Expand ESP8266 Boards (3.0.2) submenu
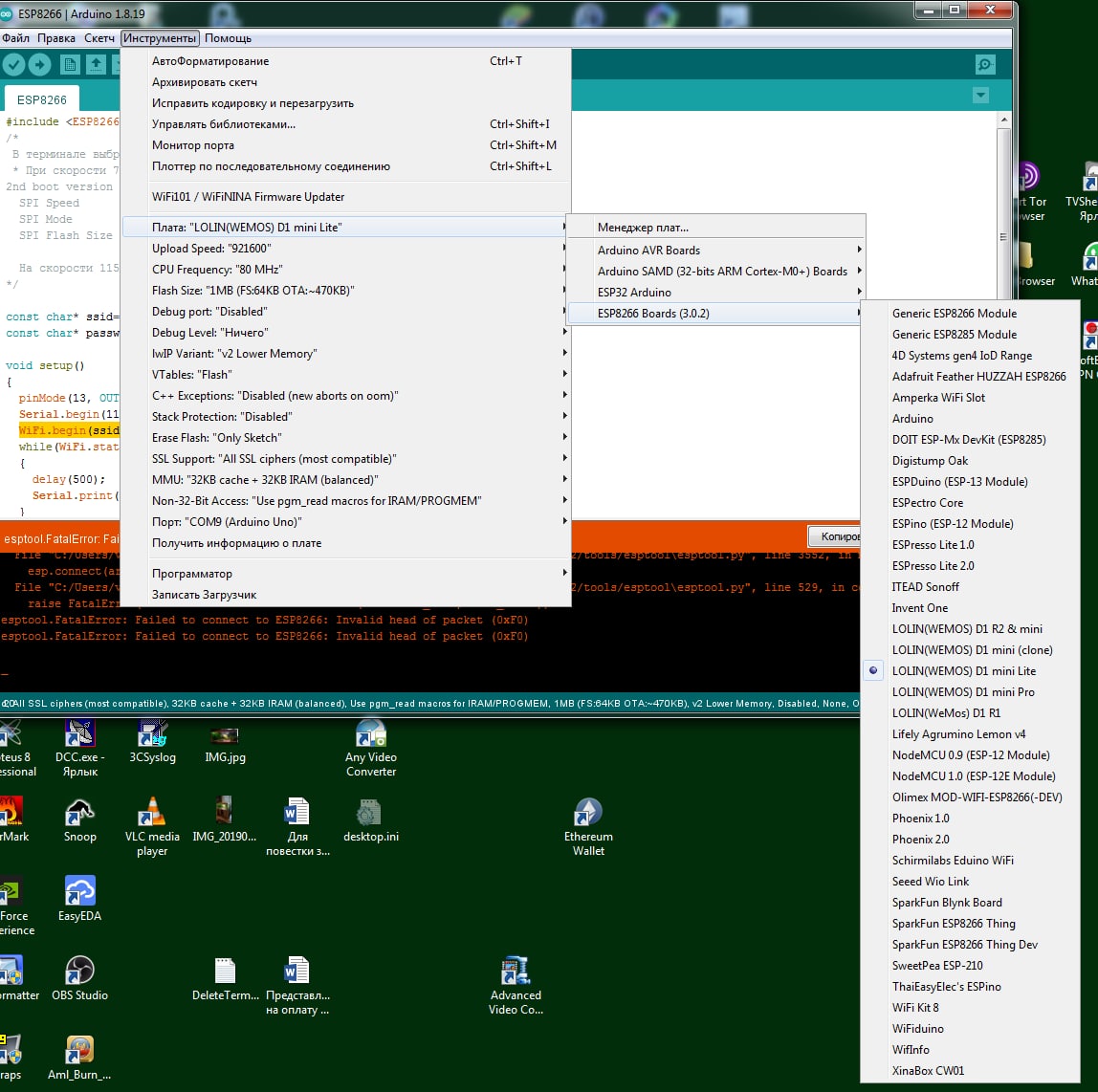Screen dimensions: 1098x1092 [x=715, y=313]
